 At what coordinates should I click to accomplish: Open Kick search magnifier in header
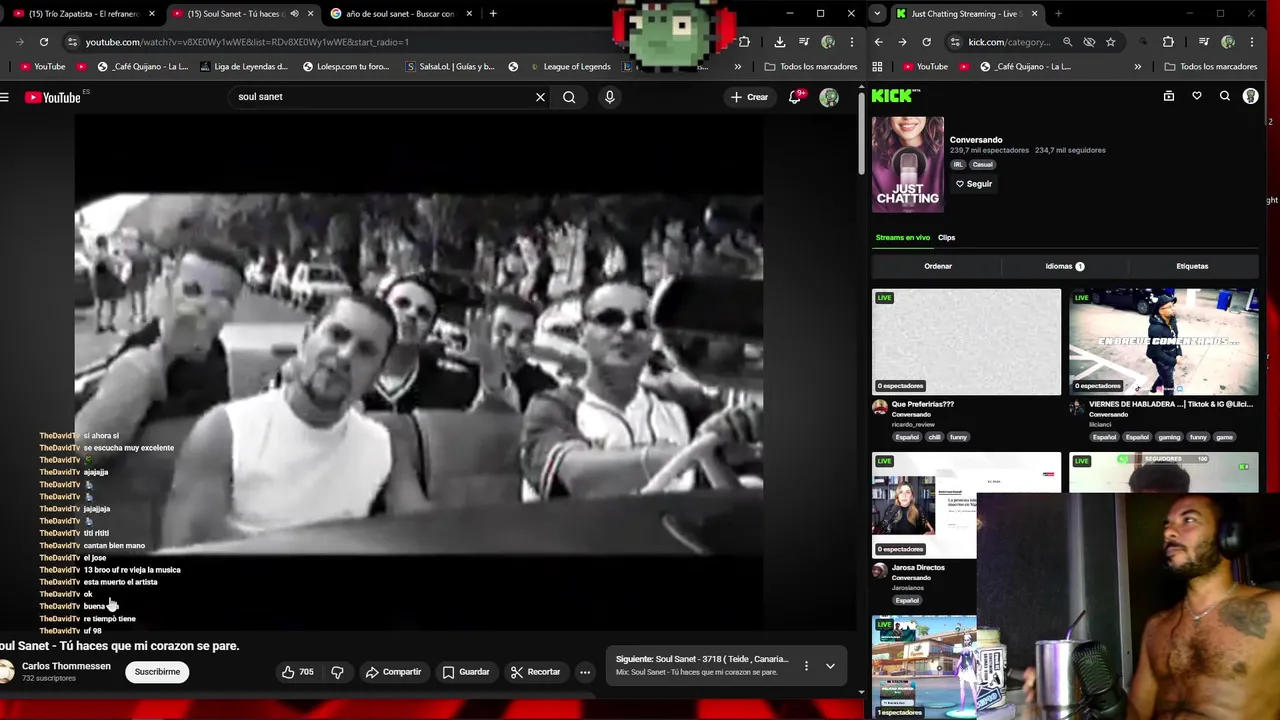(1225, 96)
